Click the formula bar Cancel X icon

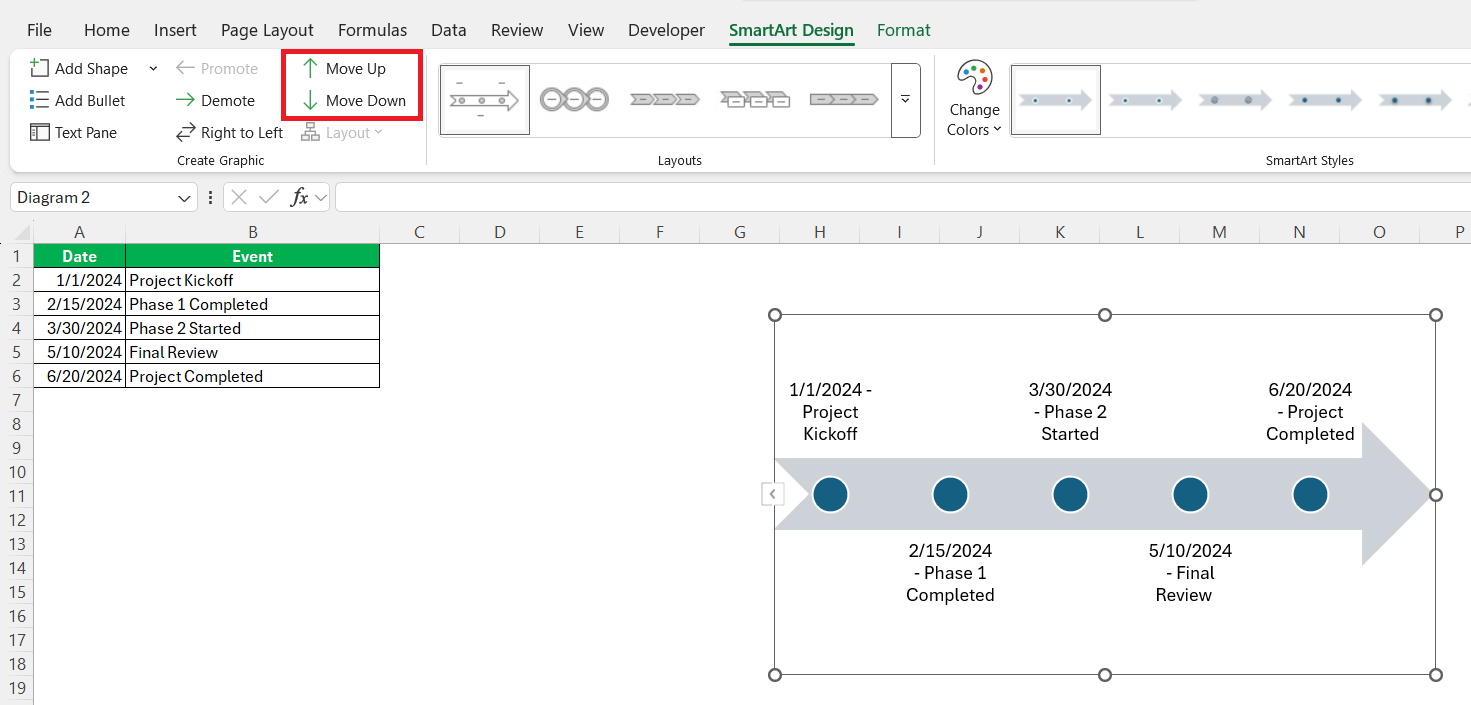pos(239,198)
